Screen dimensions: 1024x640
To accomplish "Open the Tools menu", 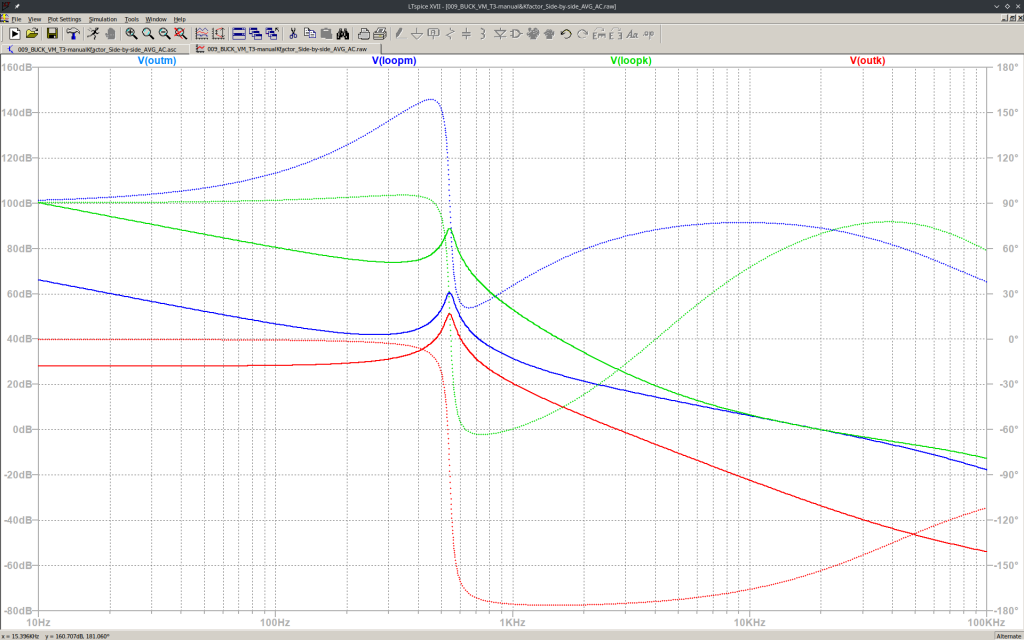I will tap(132, 20).
